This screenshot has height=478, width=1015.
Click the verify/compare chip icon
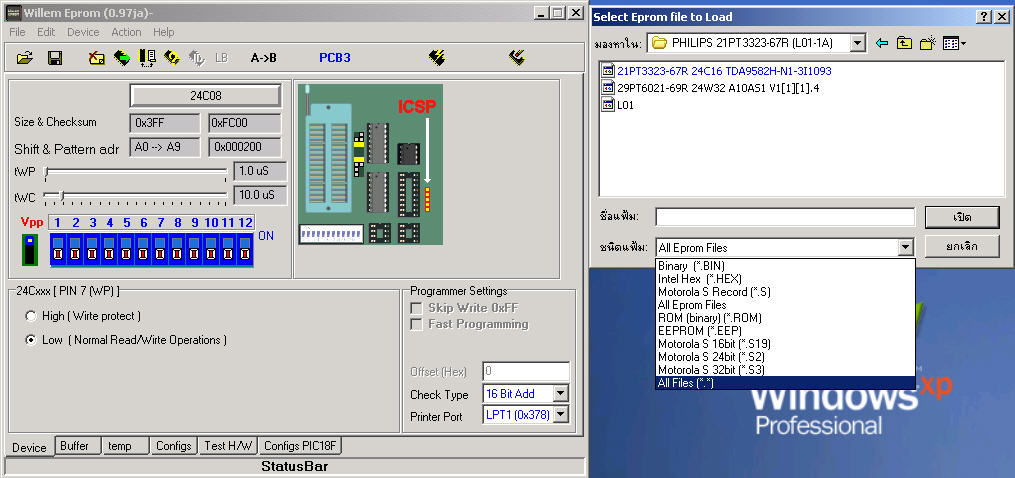click(147, 58)
